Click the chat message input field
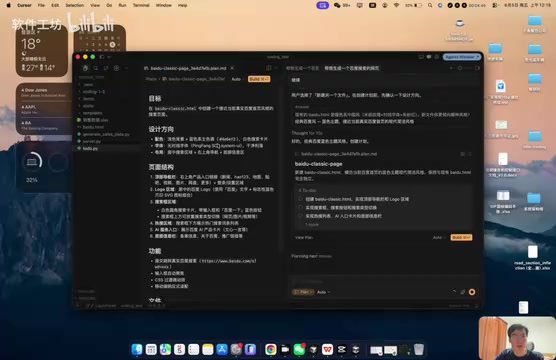This screenshot has width=556, height=360. (x=384, y=282)
